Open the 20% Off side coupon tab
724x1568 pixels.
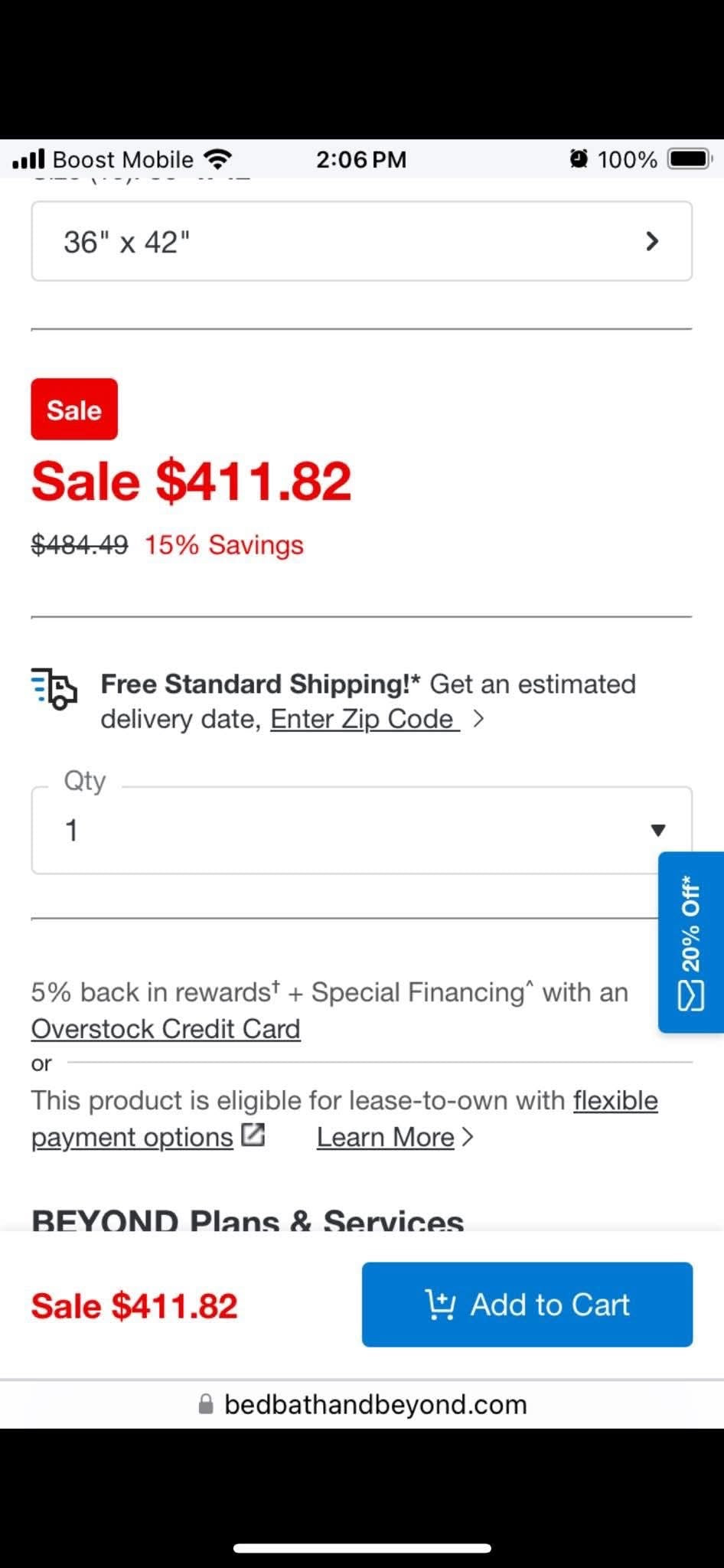[x=691, y=942]
